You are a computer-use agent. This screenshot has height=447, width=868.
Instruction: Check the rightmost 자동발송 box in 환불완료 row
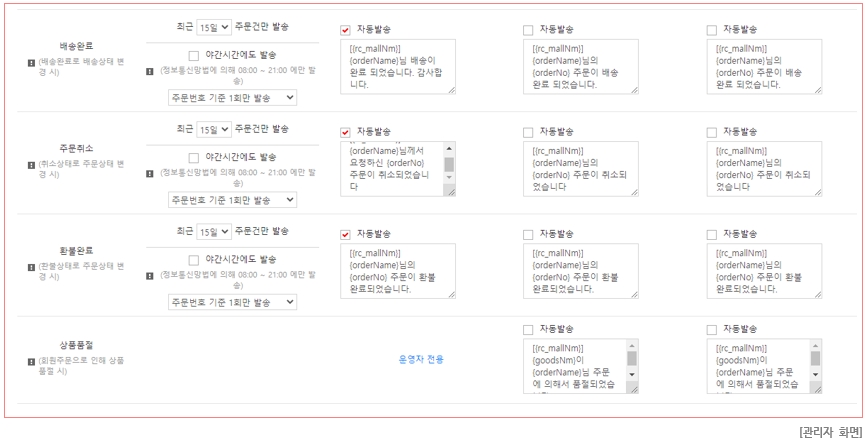[712, 234]
